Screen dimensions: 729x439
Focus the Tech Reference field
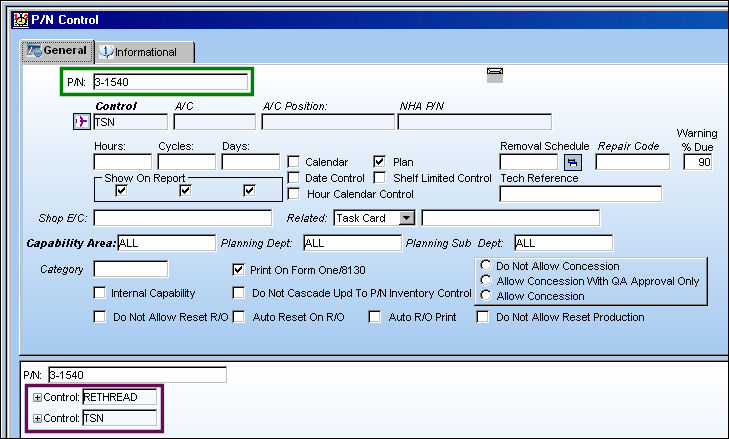(x=581, y=194)
